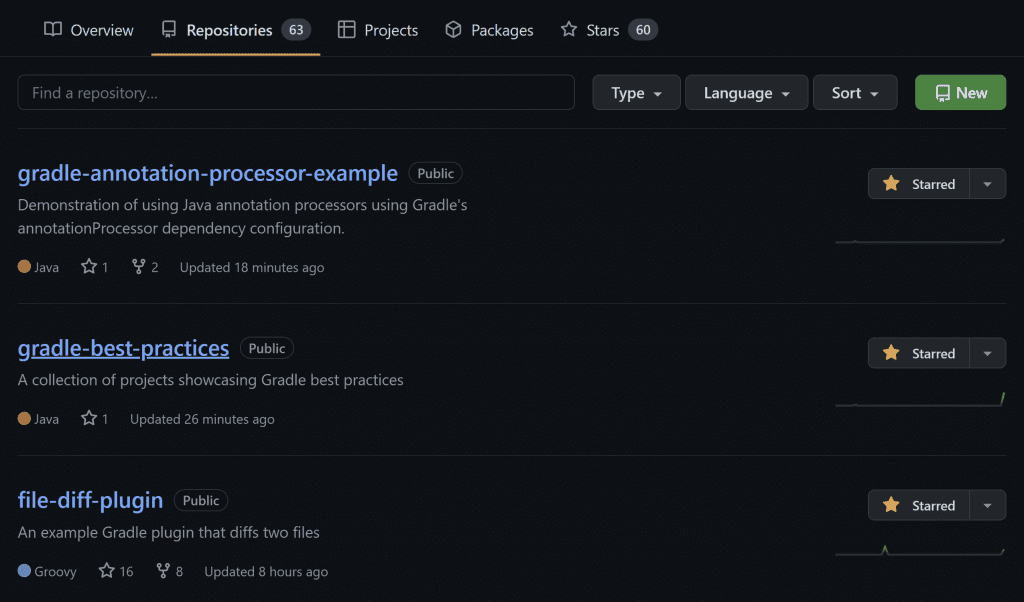Click star count icon on gradle-best-practices
The width and height of the screenshot is (1024, 602).
pos(89,419)
